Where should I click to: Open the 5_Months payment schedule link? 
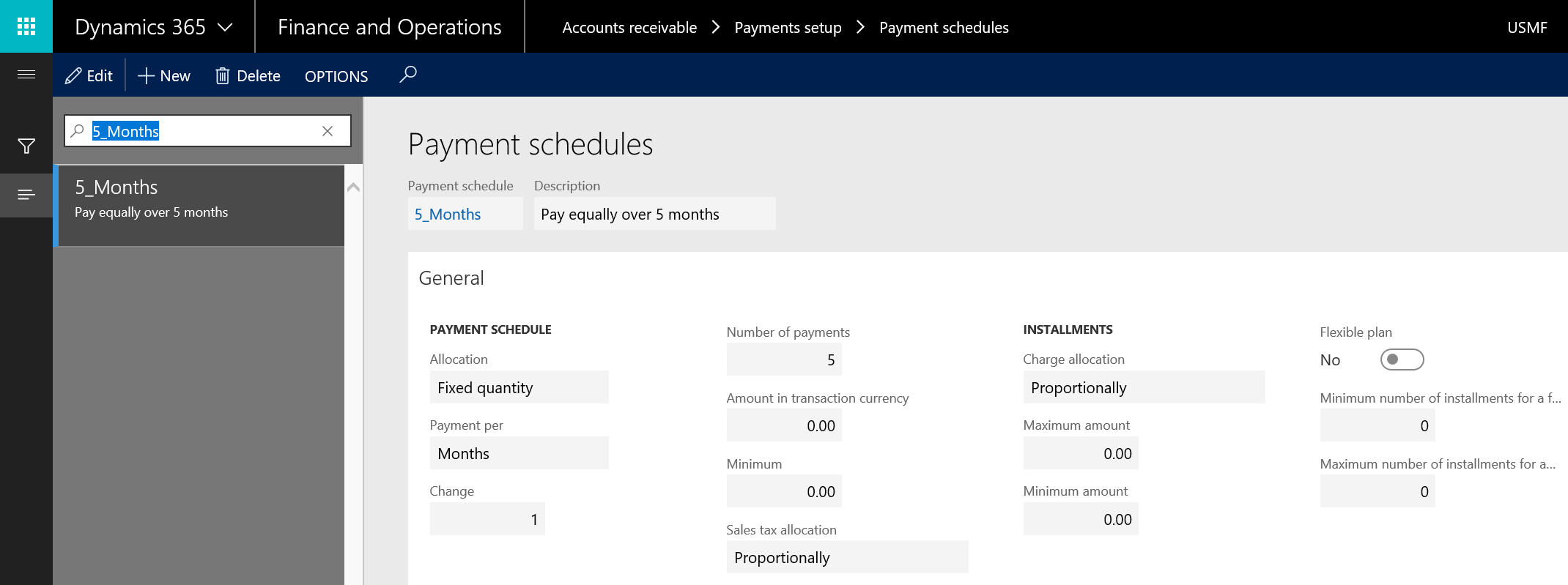tap(448, 215)
